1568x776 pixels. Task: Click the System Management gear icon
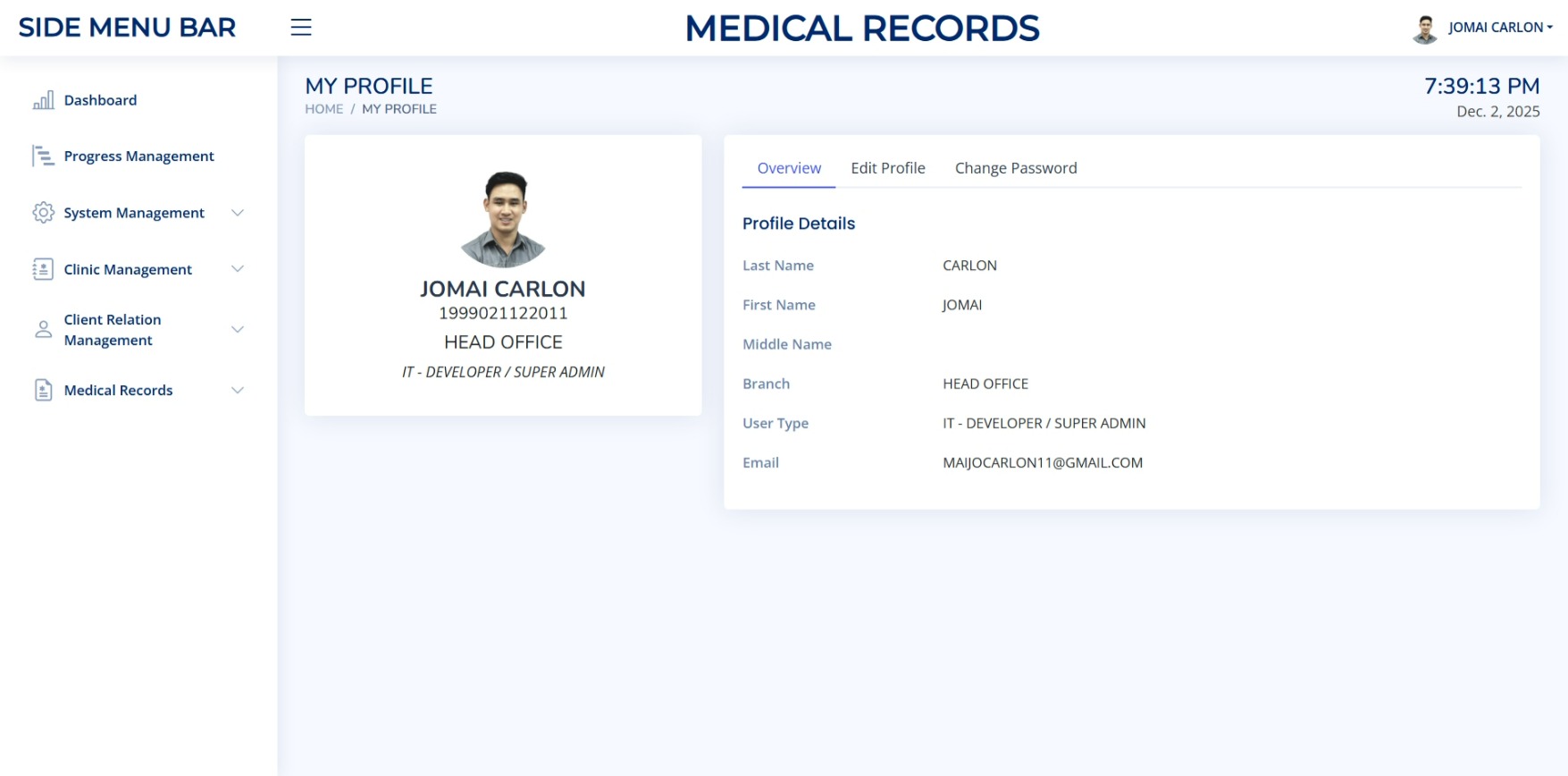pyautogui.click(x=43, y=213)
